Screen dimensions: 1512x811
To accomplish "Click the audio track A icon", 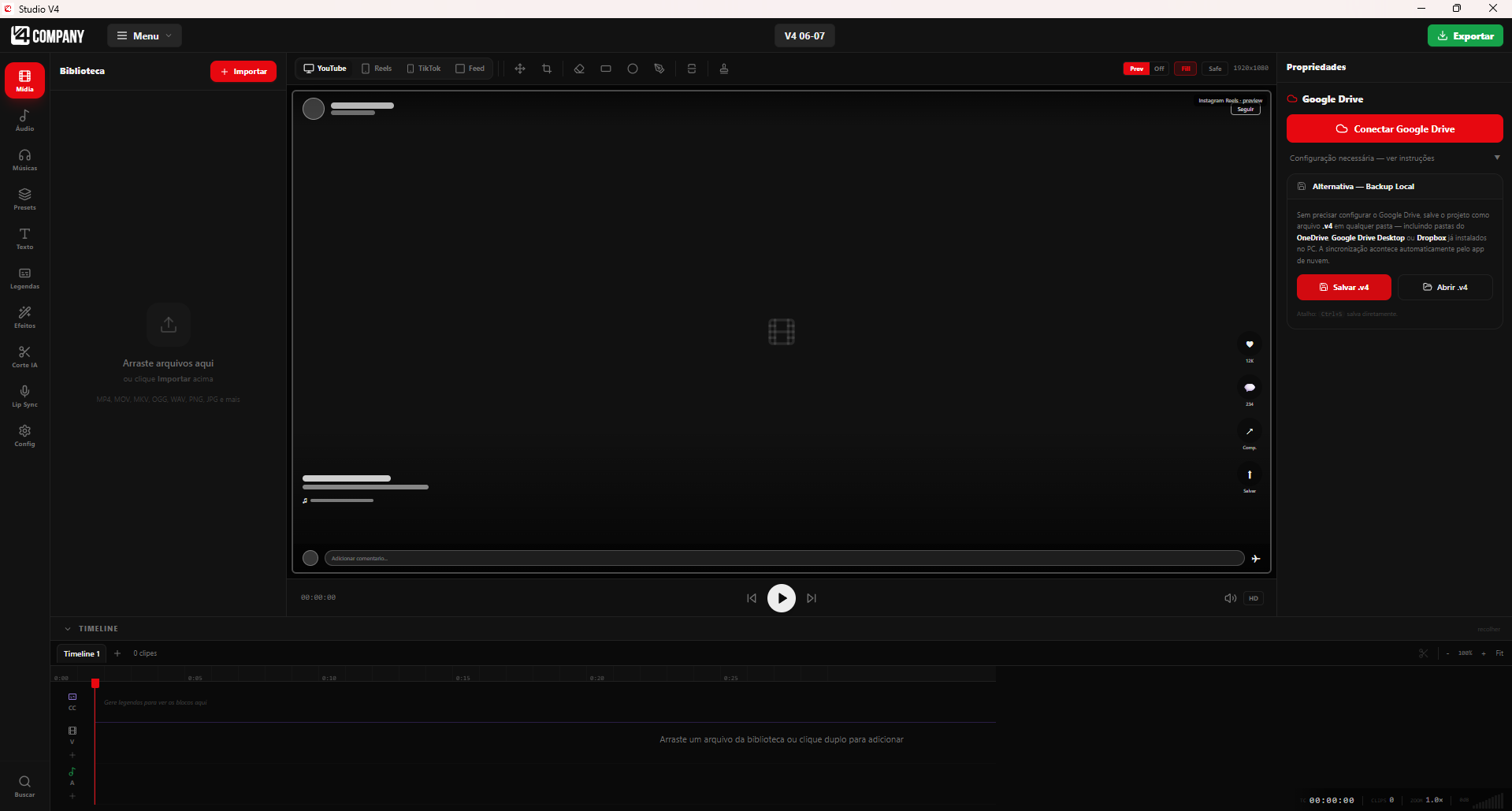I will pos(72,772).
